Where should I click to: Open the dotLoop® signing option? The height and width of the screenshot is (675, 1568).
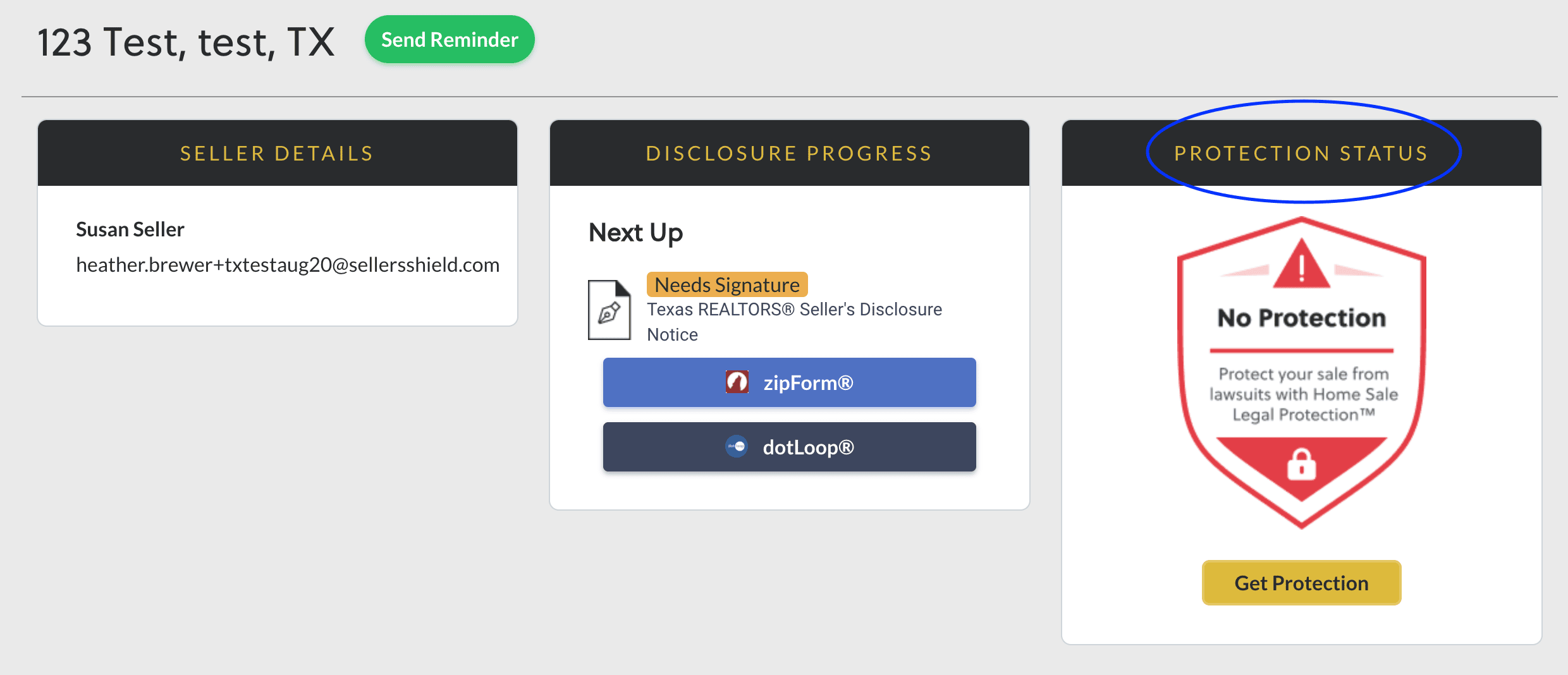pyautogui.click(x=789, y=447)
